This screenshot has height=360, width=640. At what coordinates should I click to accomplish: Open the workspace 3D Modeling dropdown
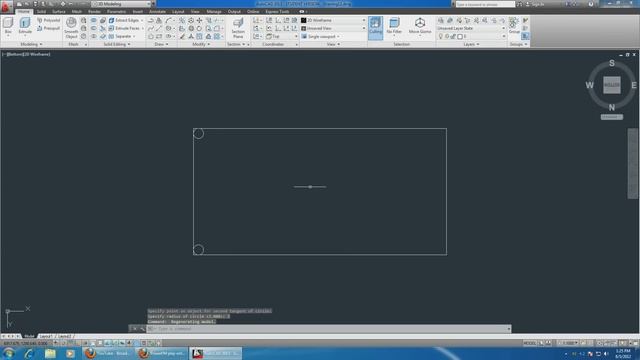(122, 4)
